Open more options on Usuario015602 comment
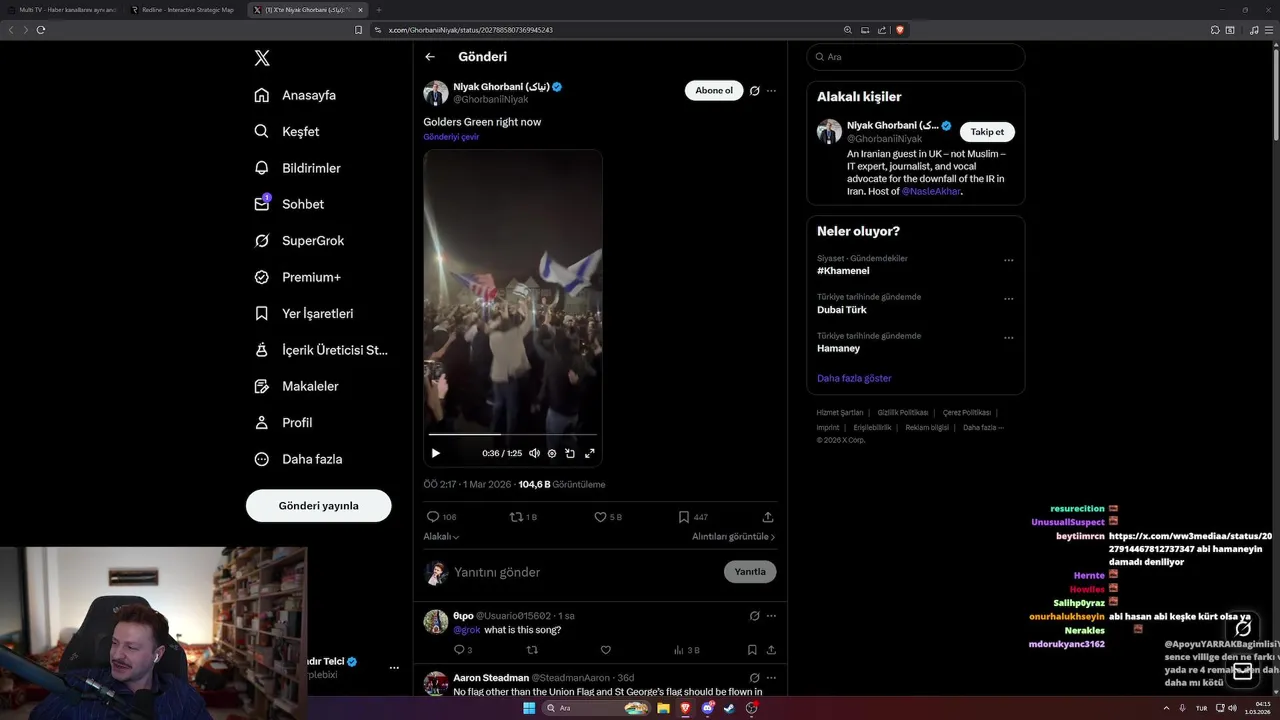Screen dimensions: 1280x720 [x=771, y=616]
